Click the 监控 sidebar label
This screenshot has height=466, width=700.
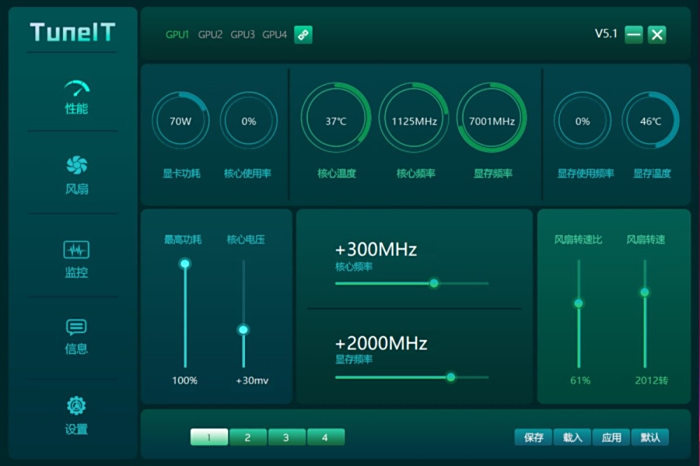pos(76,272)
